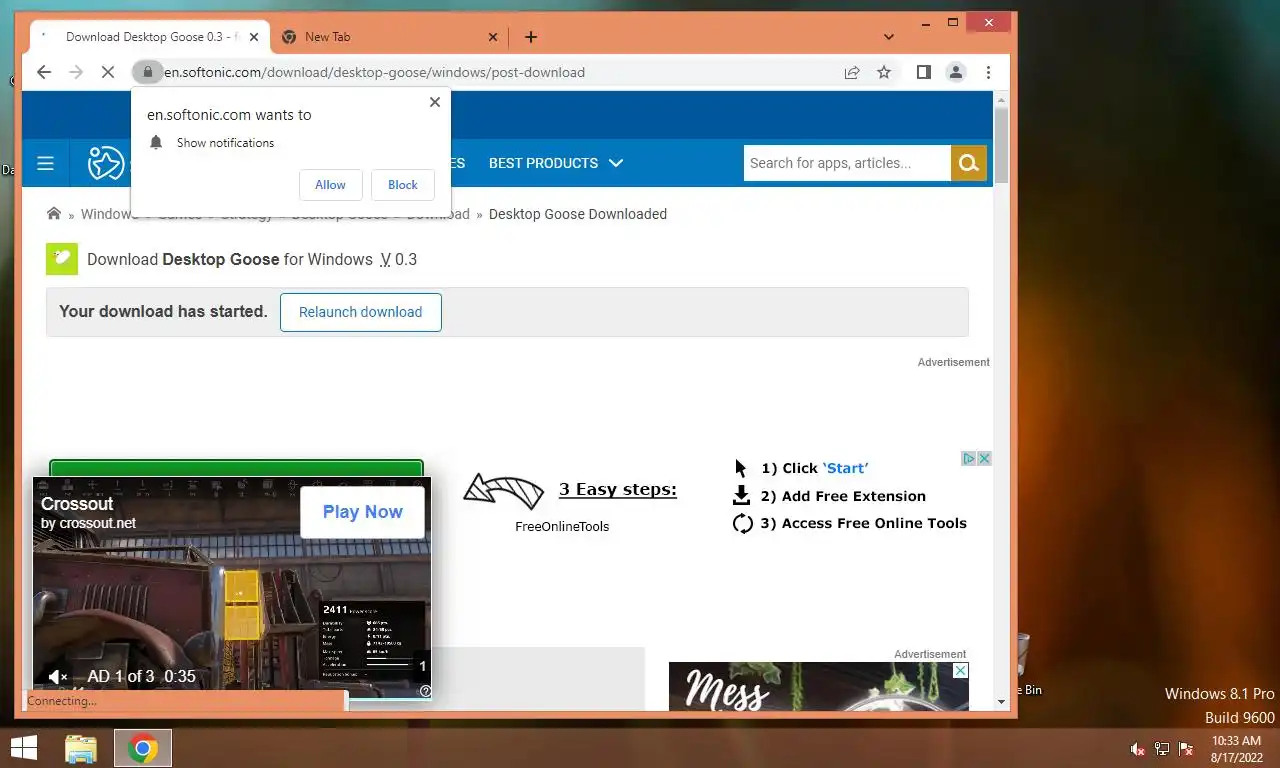Submit search with the magnifier button
This screenshot has height=768, width=1280.
(x=968, y=163)
